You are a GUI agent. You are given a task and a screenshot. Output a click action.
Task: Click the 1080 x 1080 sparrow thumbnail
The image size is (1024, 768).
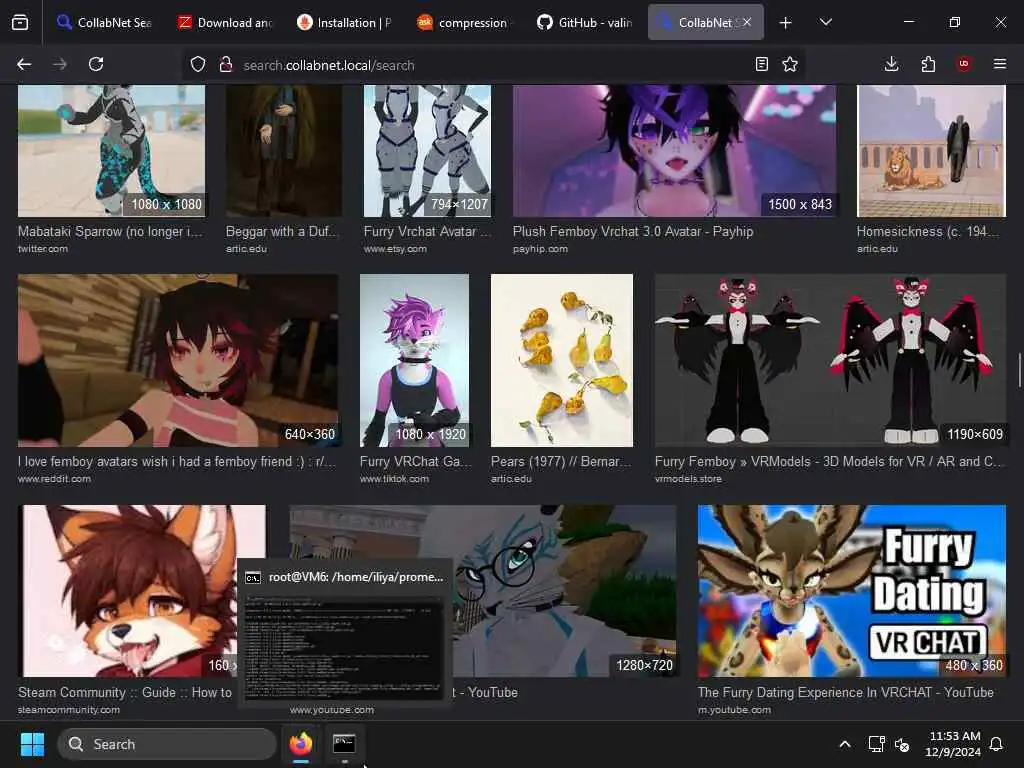tap(112, 150)
